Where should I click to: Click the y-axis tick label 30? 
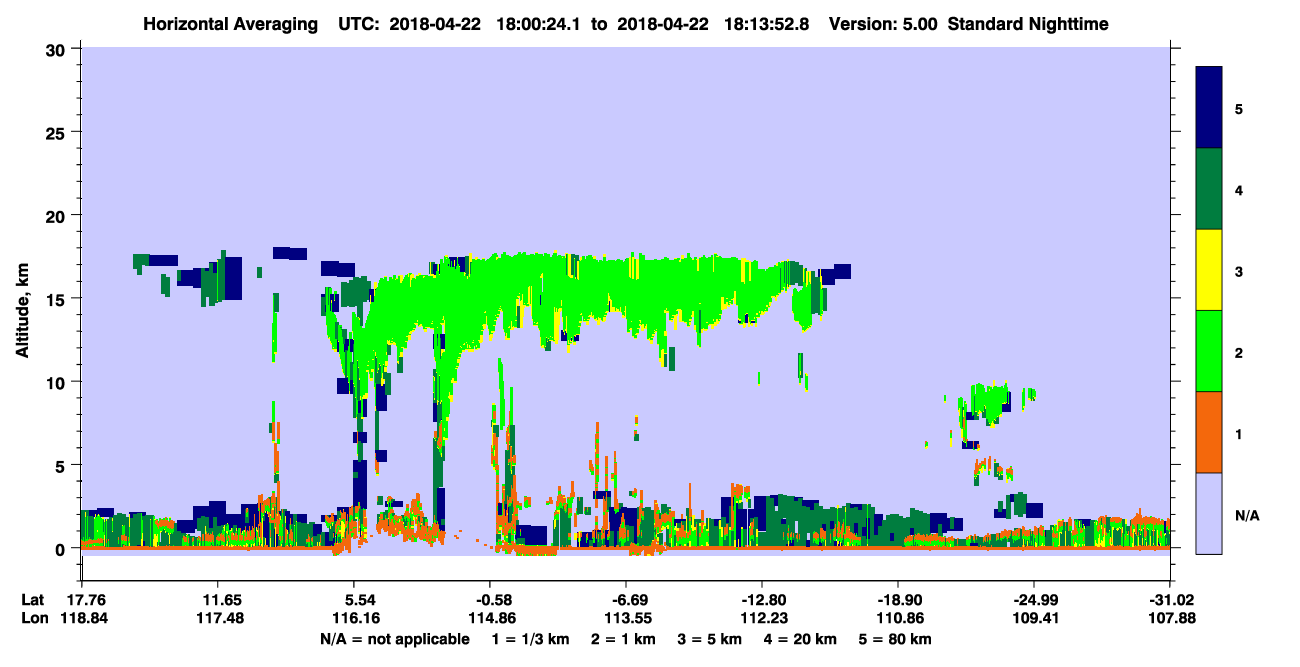58,48
